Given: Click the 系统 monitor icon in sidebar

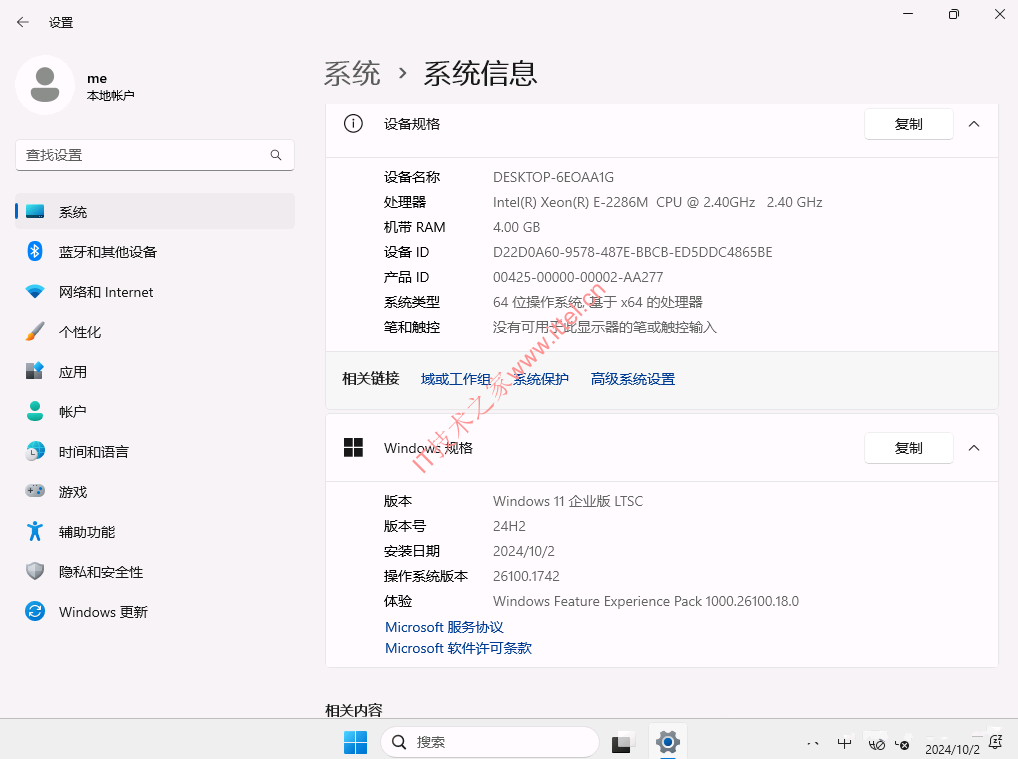Looking at the screenshot, I should tap(35, 212).
